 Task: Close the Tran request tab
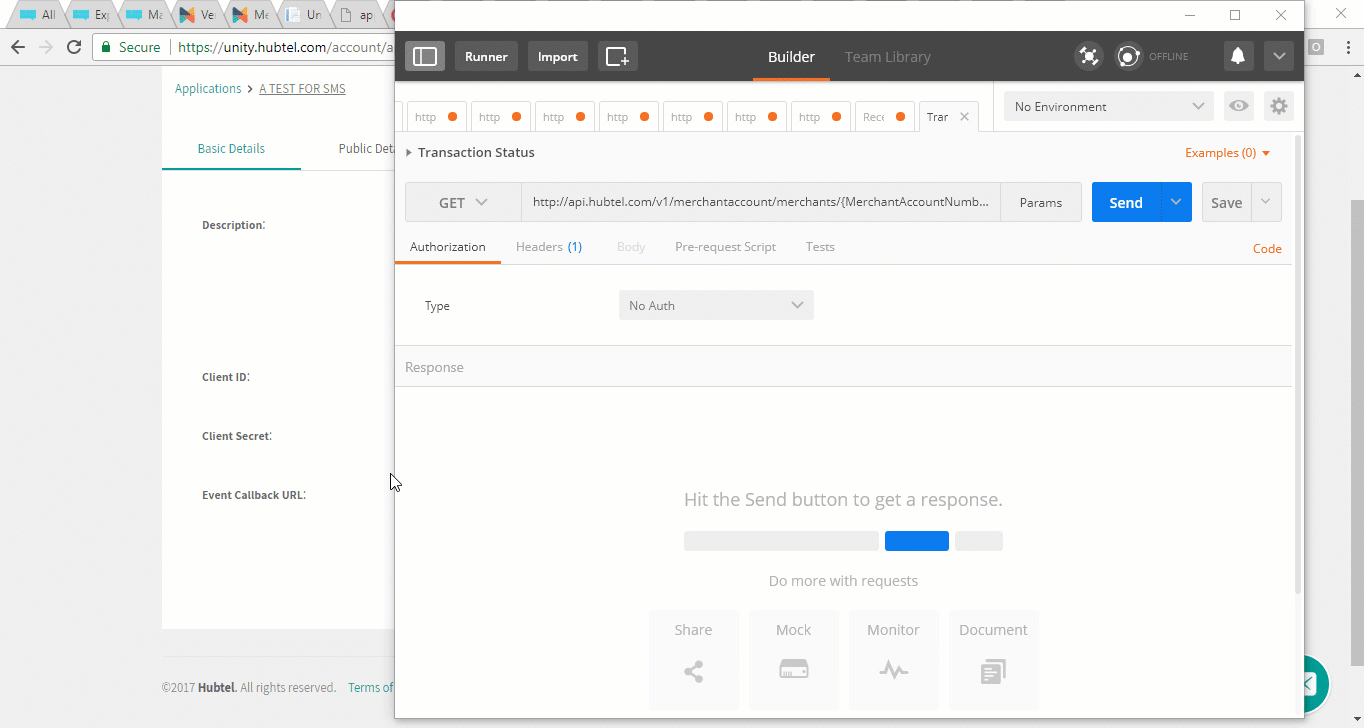(964, 117)
